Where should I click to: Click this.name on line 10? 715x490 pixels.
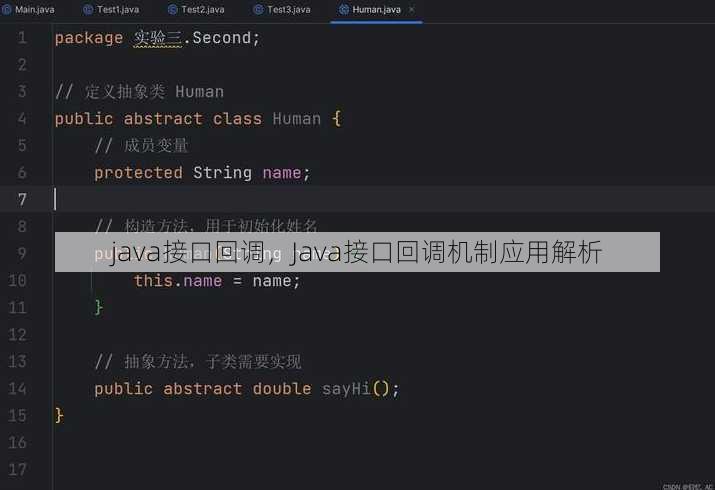(178, 281)
